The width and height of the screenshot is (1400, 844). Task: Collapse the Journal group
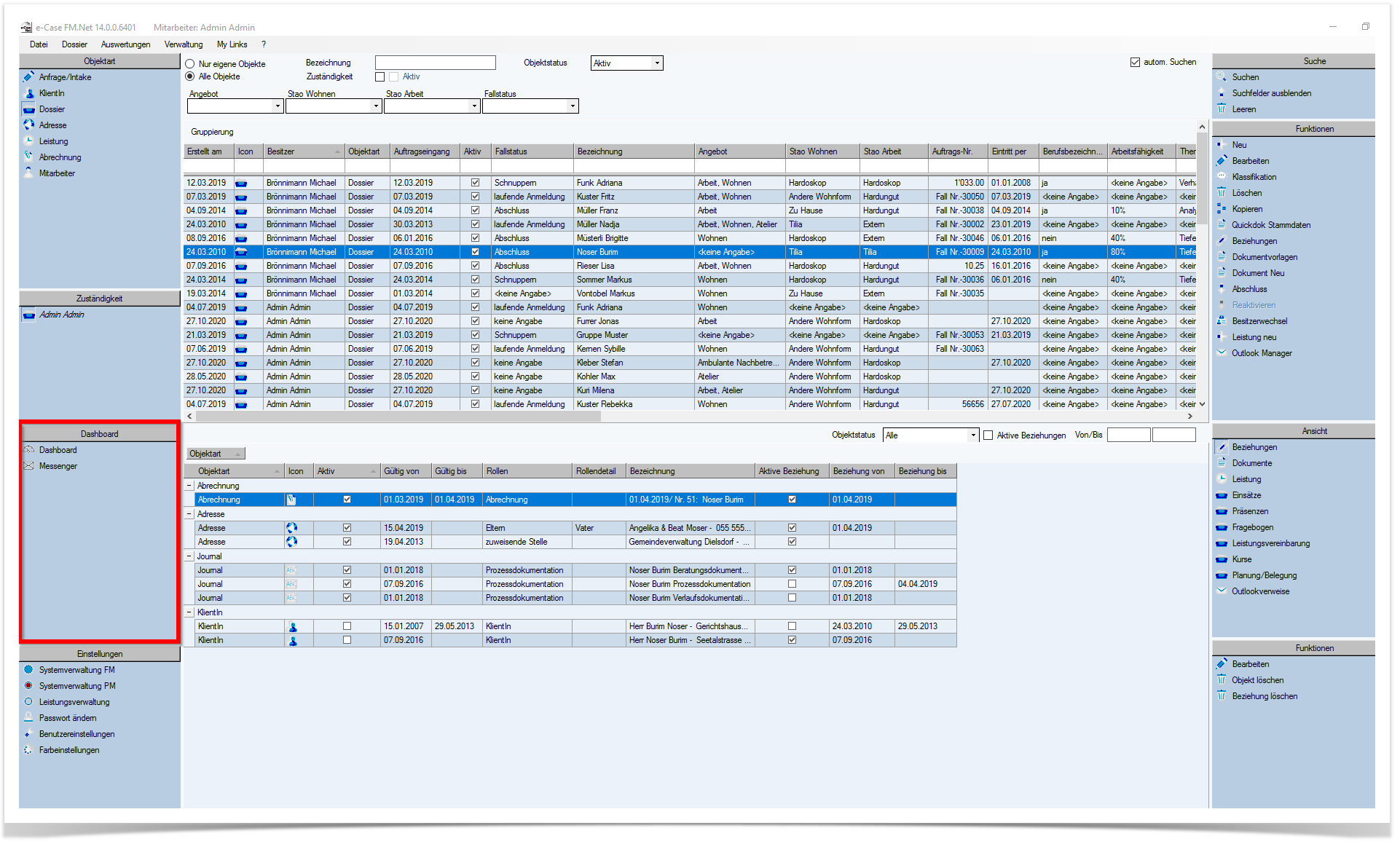pyautogui.click(x=189, y=556)
